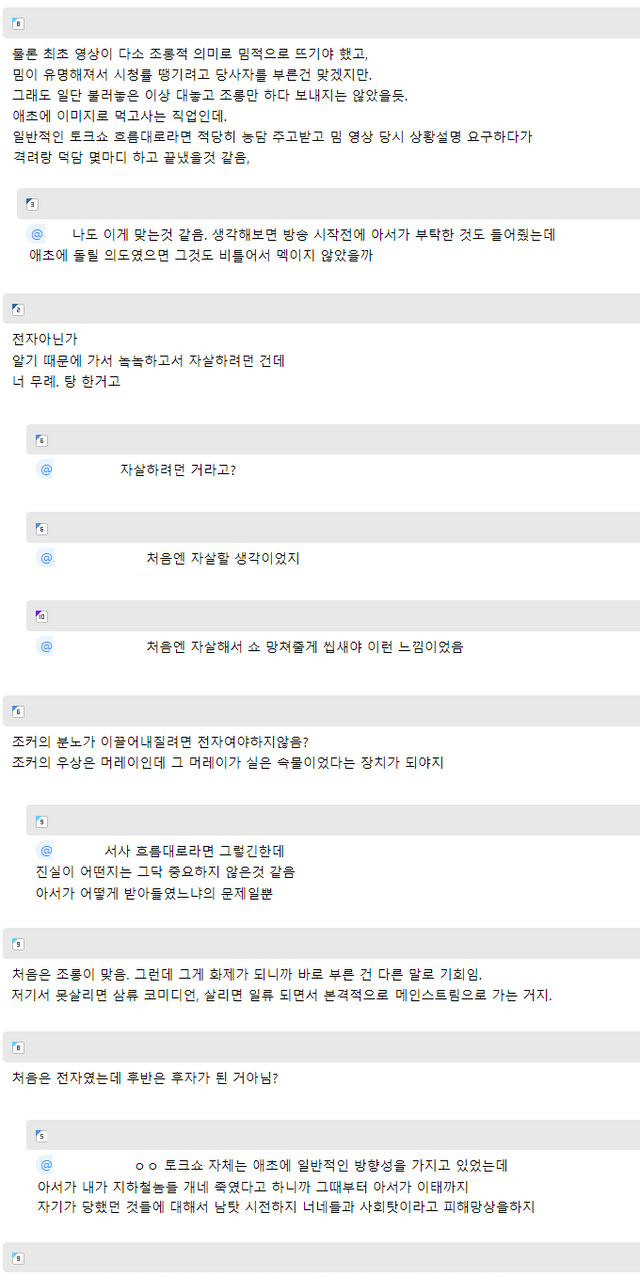640x1280 pixels.
Task: Click level badge above '자살하려던 거라고?' reply
Action: pyautogui.click(x=41, y=440)
